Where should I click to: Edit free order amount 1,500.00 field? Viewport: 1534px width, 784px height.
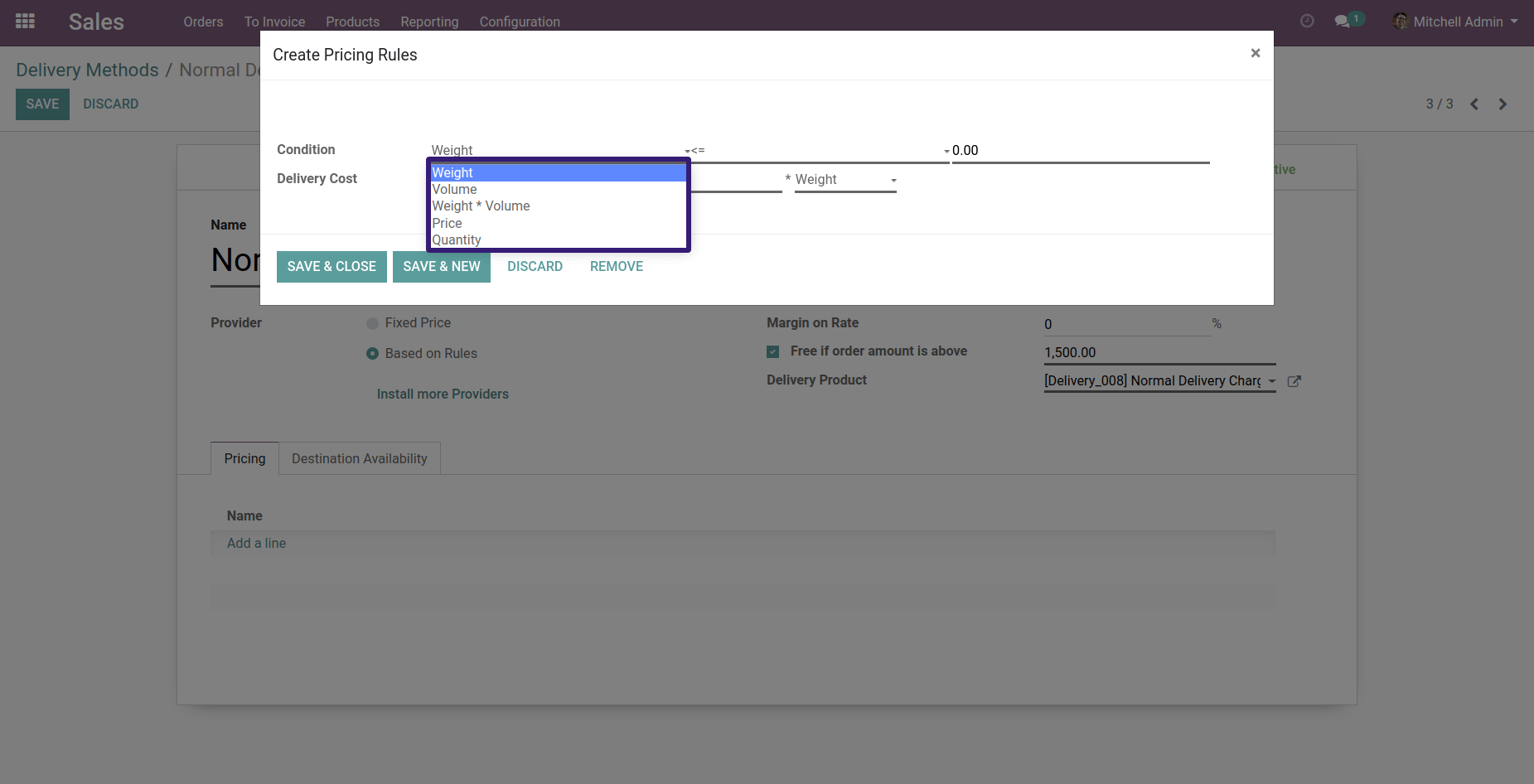tap(1160, 353)
